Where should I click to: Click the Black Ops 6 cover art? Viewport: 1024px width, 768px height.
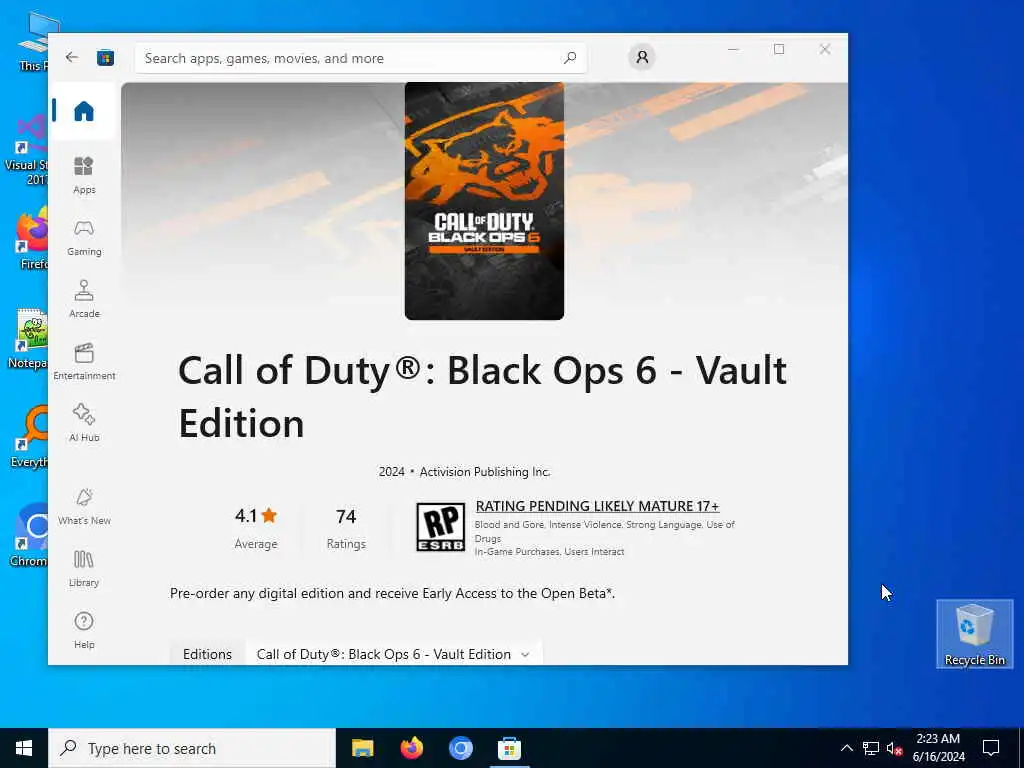coord(484,201)
